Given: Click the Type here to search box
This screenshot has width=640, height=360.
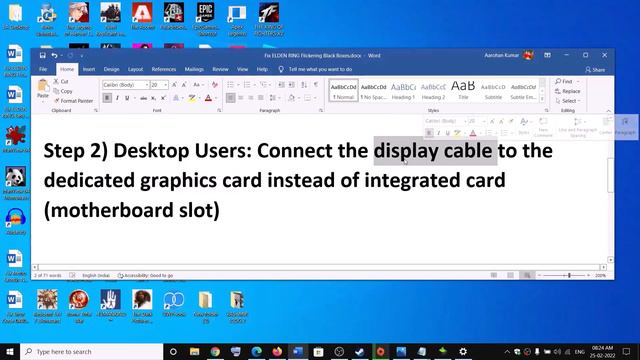Looking at the screenshot, I should [x=91, y=351].
